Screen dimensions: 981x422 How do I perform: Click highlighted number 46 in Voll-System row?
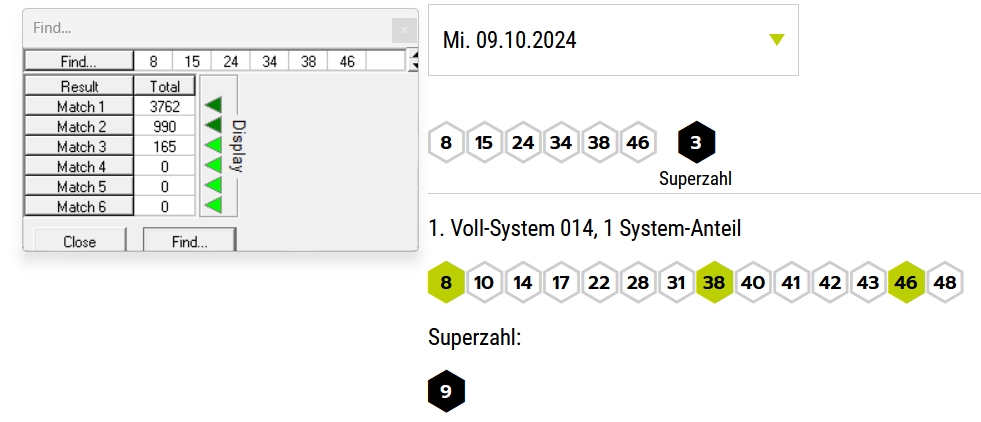pyautogui.click(x=906, y=283)
